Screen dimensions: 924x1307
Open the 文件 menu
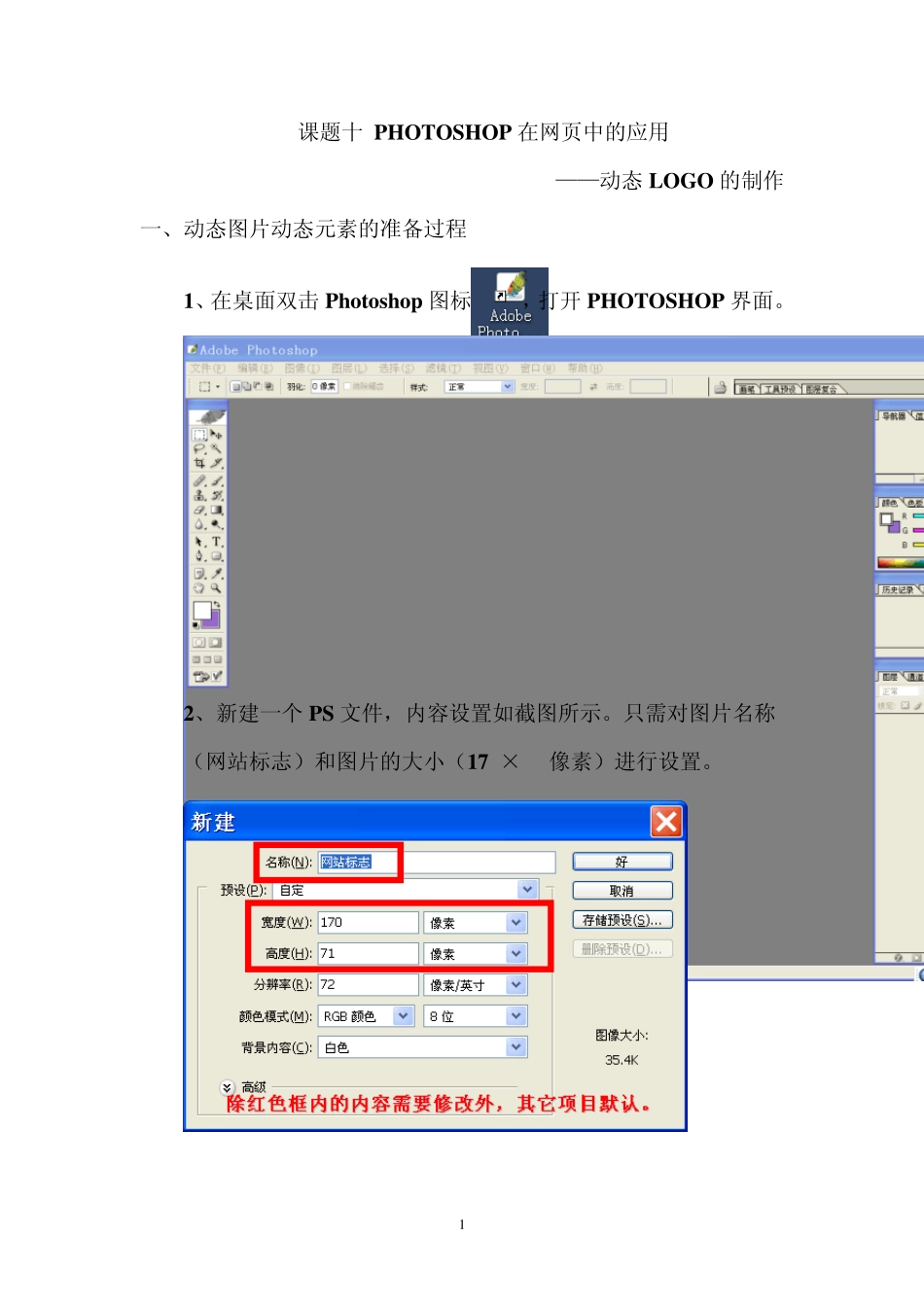207,369
